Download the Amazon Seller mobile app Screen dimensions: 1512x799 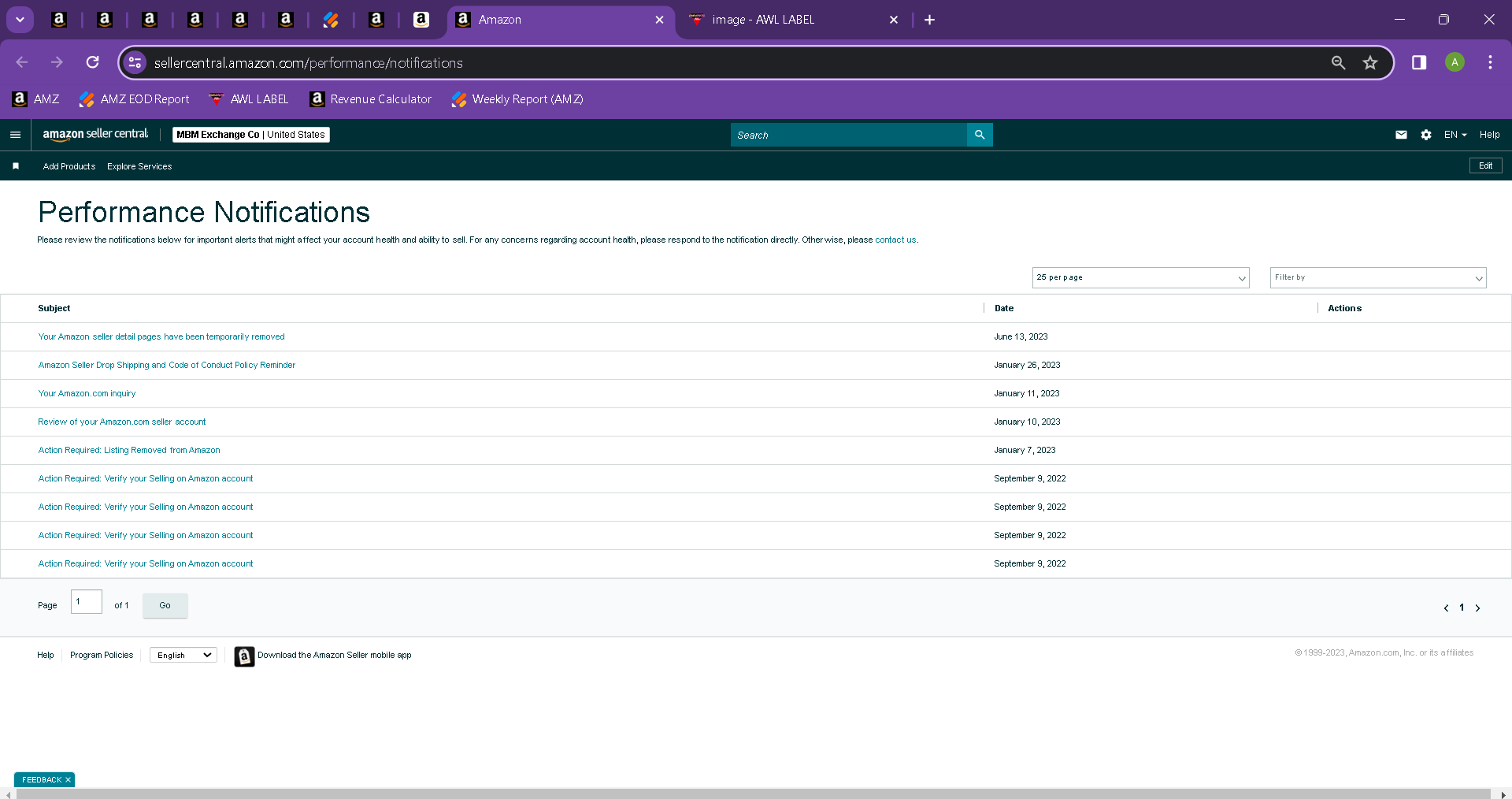[x=323, y=656]
